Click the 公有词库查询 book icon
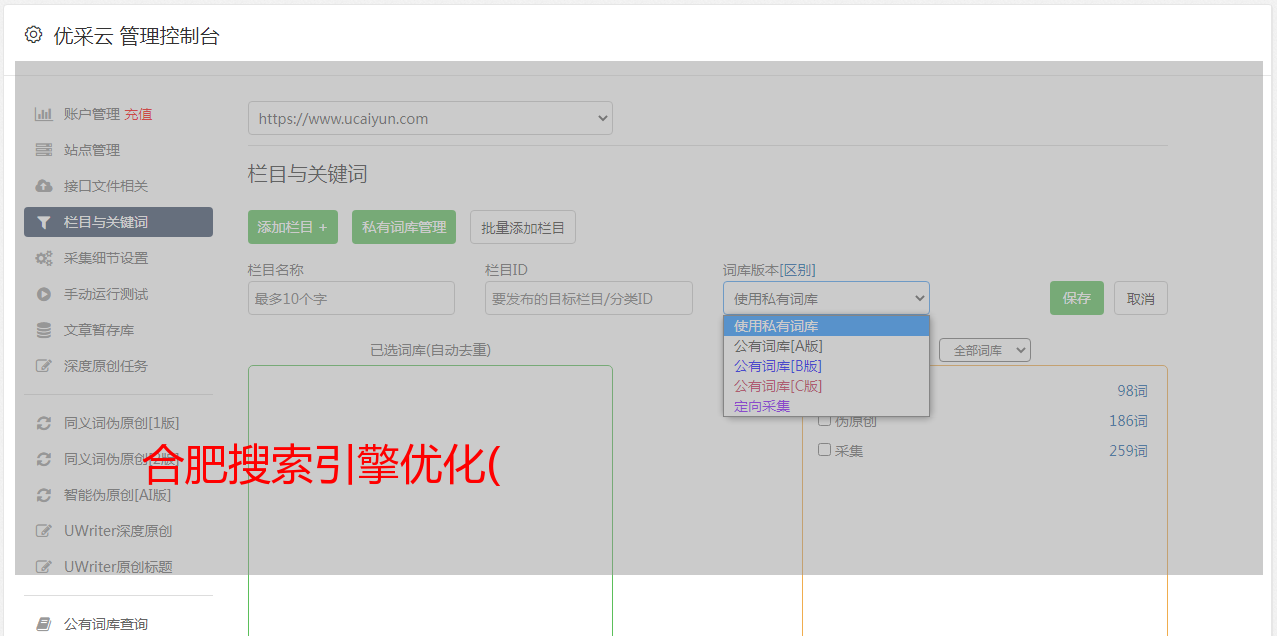Screen dimensions: 1277x636 (43, 624)
